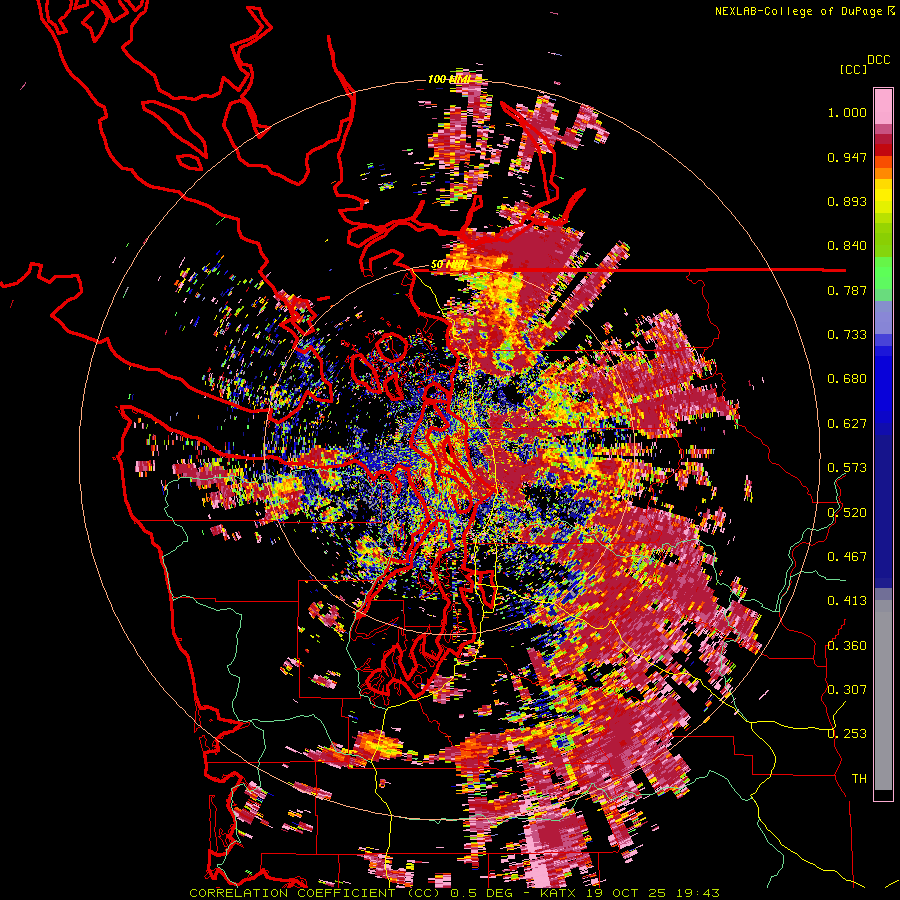900x900 pixels.
Task: Pick the bright green swatch on the color bar
Action: (883, 273)
